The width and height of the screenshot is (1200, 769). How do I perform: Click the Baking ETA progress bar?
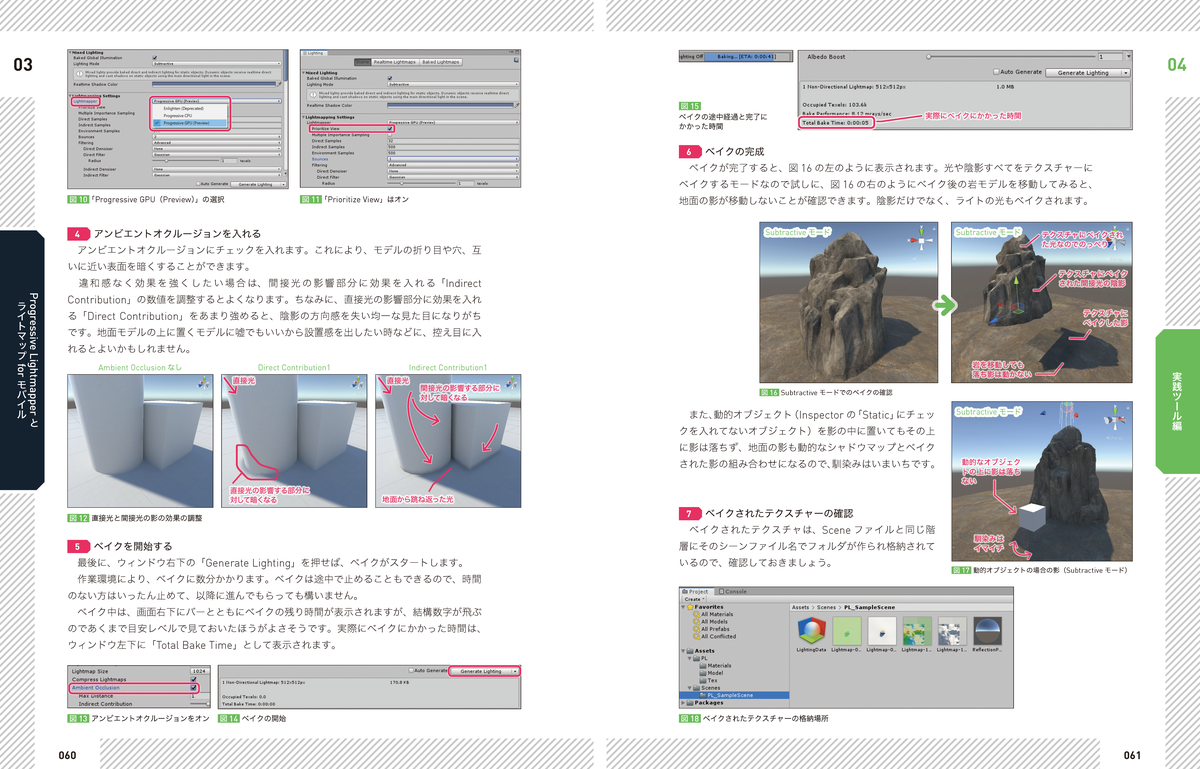(x=746, y=56)
